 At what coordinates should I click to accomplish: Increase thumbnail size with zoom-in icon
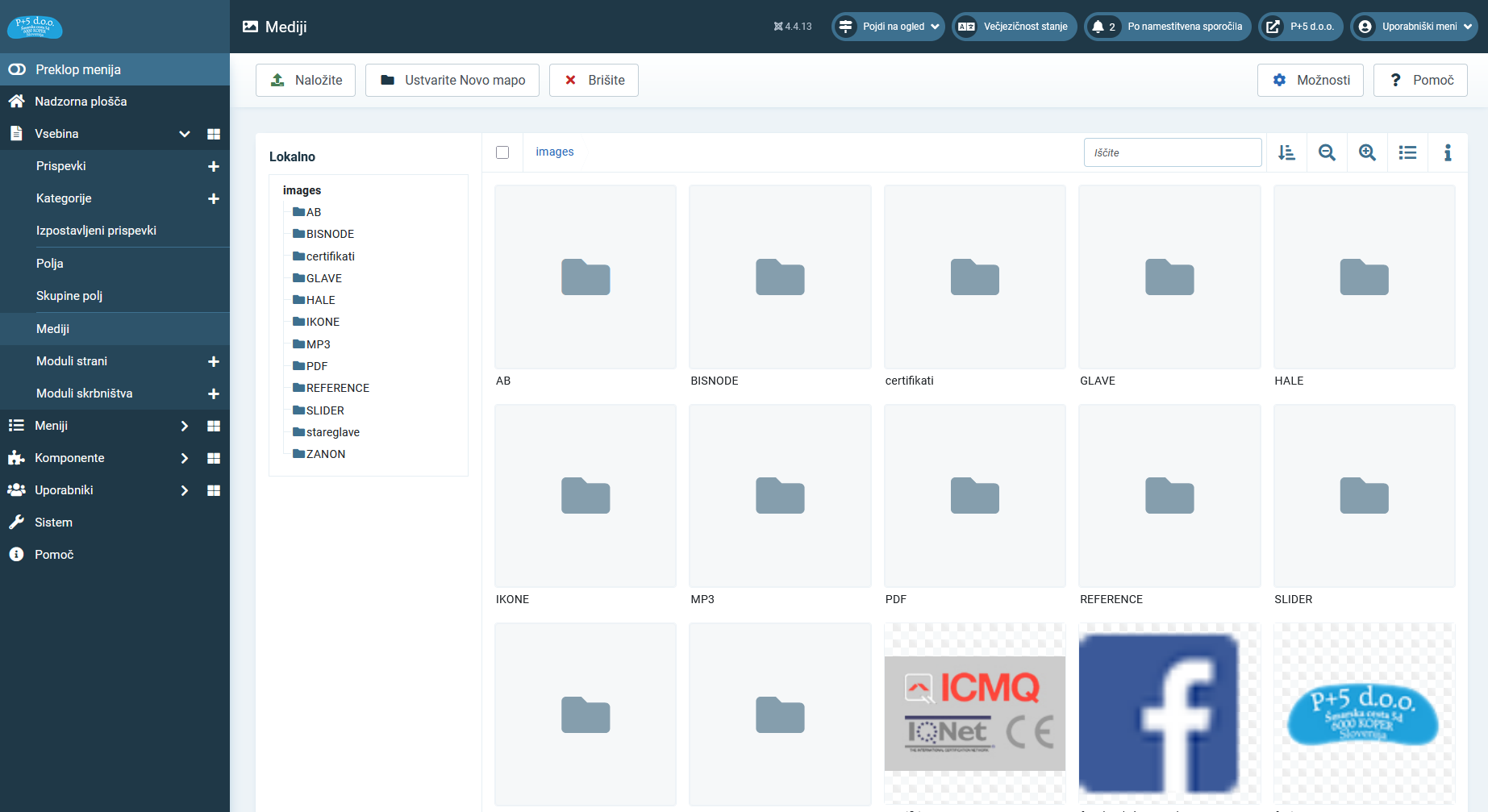[x=1367, y=152]
